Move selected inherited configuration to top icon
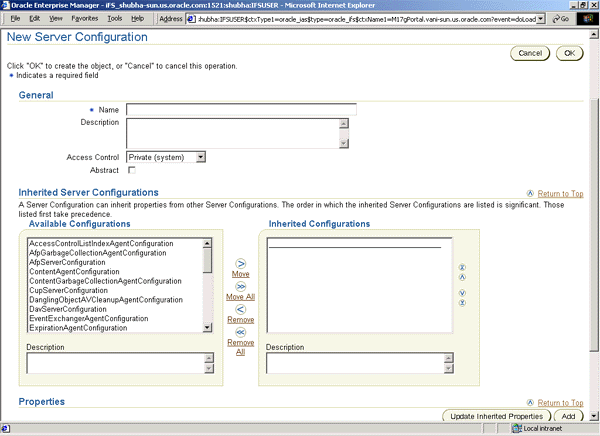 point(462,267)
